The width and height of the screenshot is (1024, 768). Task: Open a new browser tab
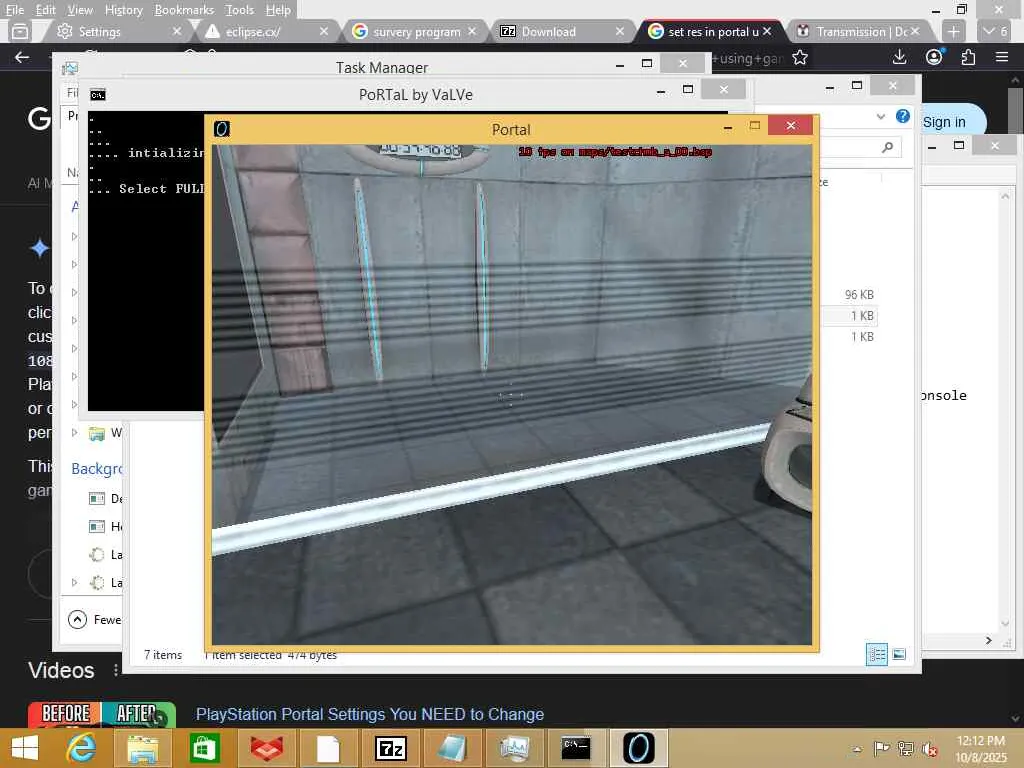[x=953, y=31]
